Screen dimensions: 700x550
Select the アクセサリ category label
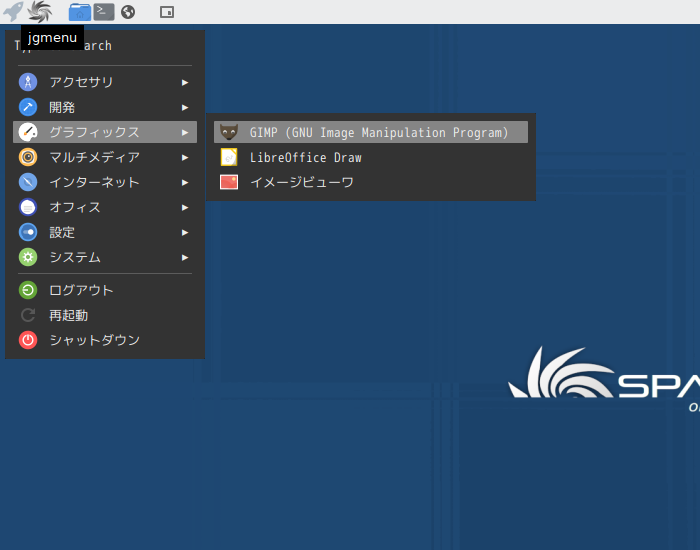click(x=81, y=82)
